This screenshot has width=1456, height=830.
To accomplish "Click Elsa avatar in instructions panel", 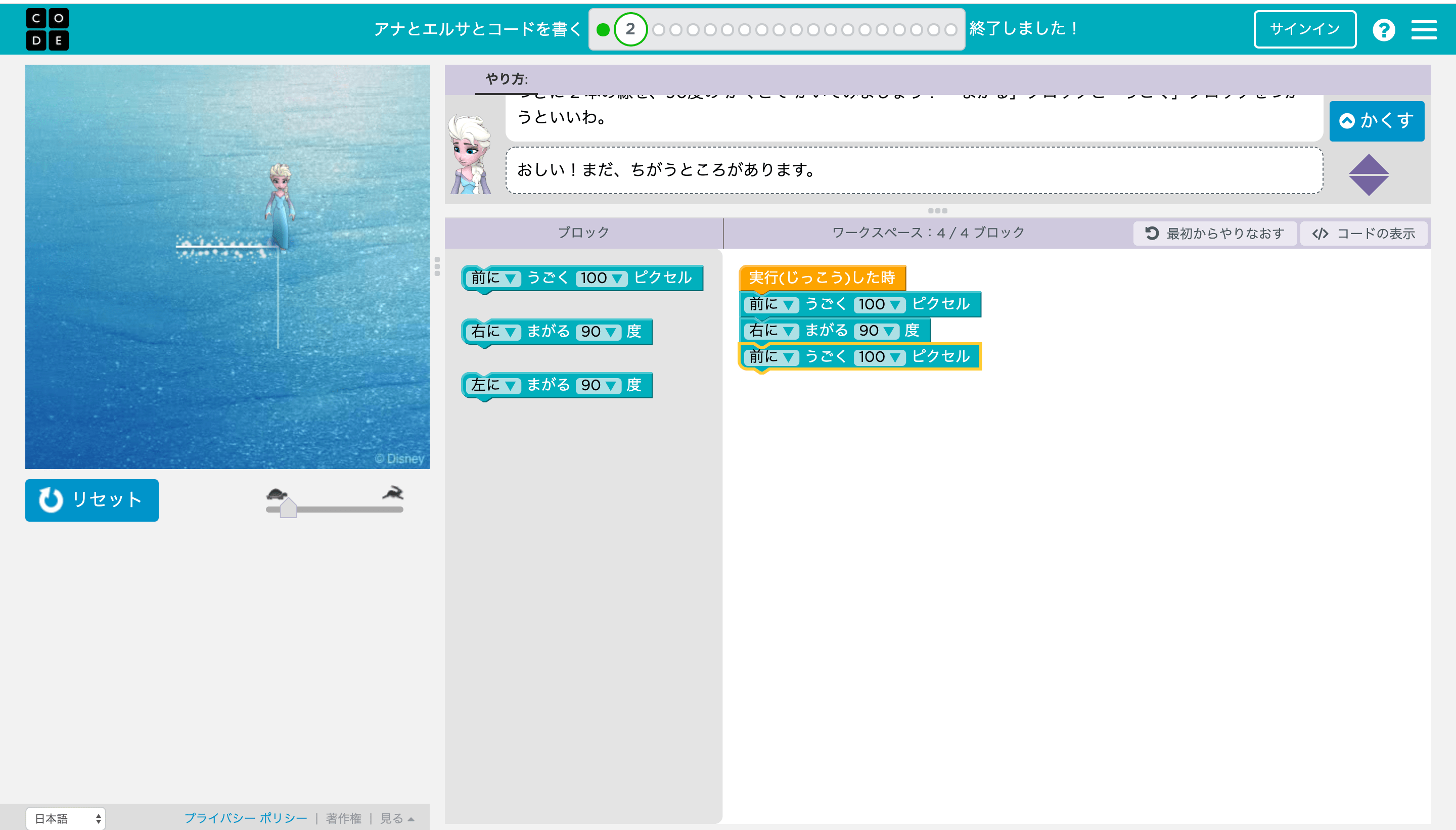I will click(470, 154).
